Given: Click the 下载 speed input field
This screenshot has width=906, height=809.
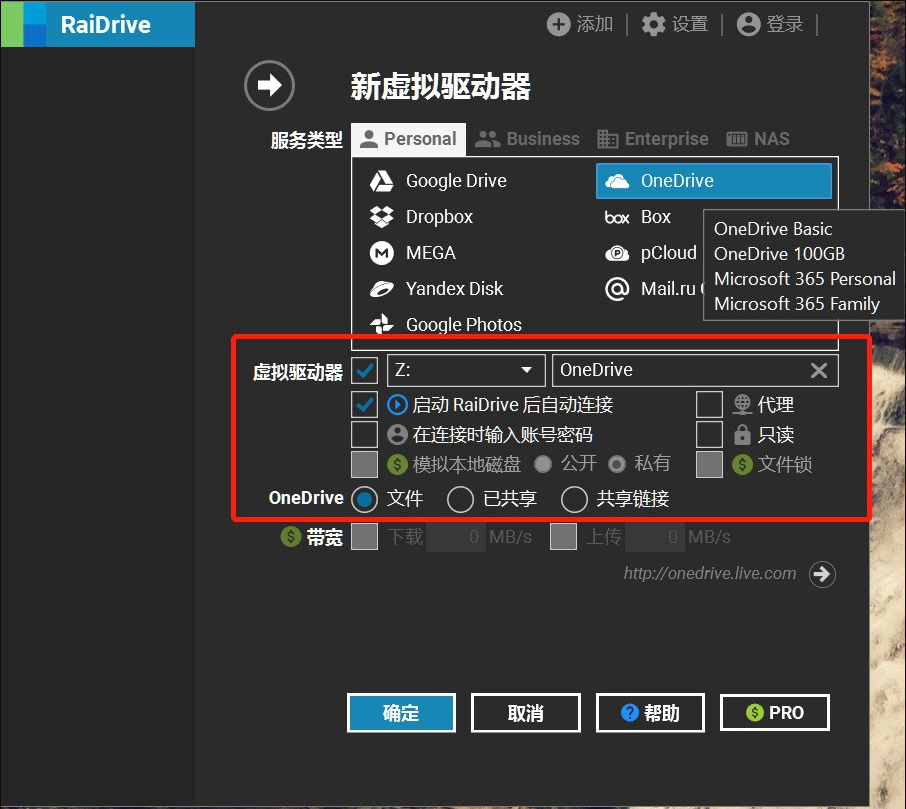Looking at the screenshot, I should pos(456,537).
